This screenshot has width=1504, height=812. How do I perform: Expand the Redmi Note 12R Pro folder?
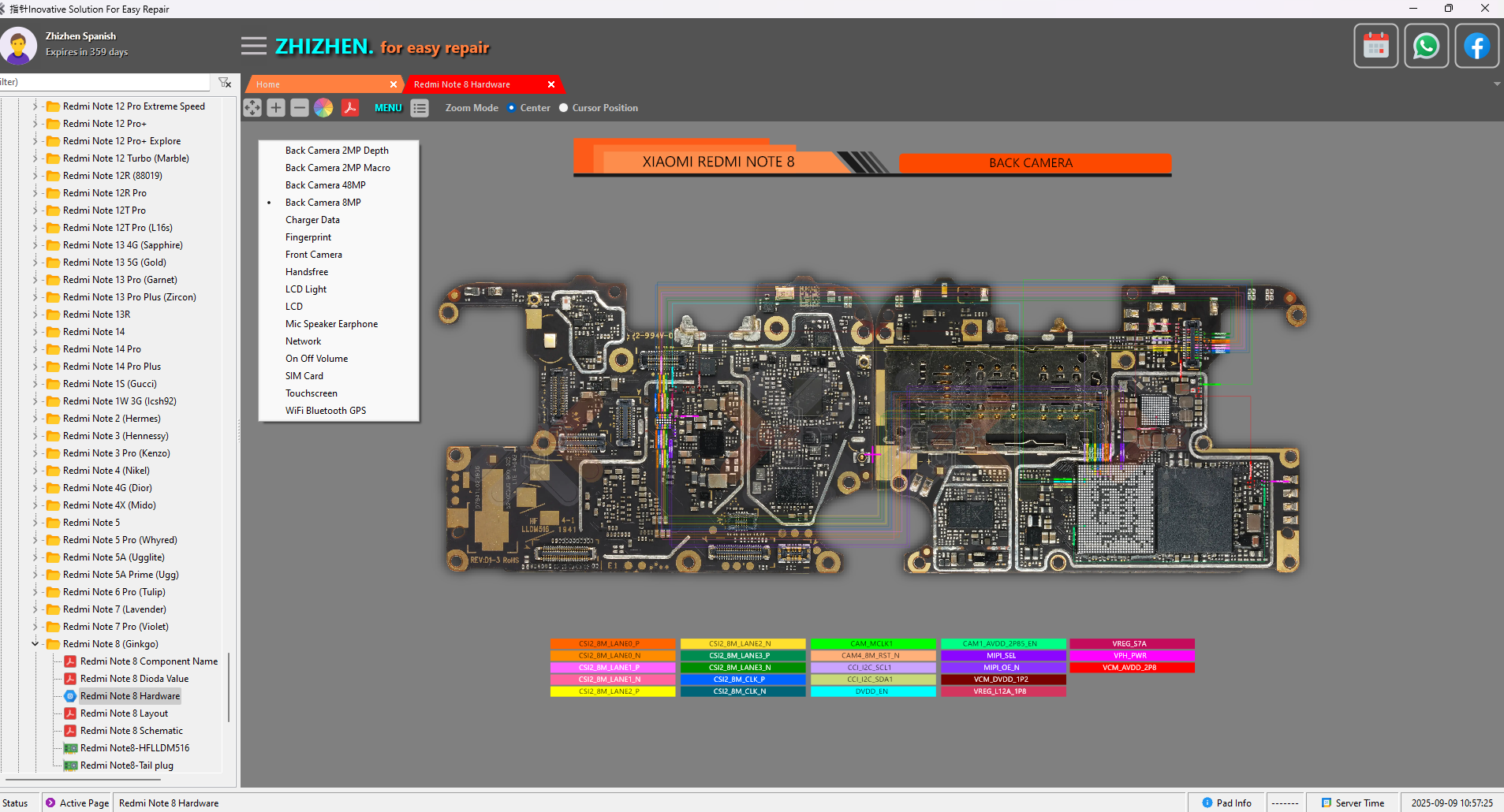coord(35,193)
